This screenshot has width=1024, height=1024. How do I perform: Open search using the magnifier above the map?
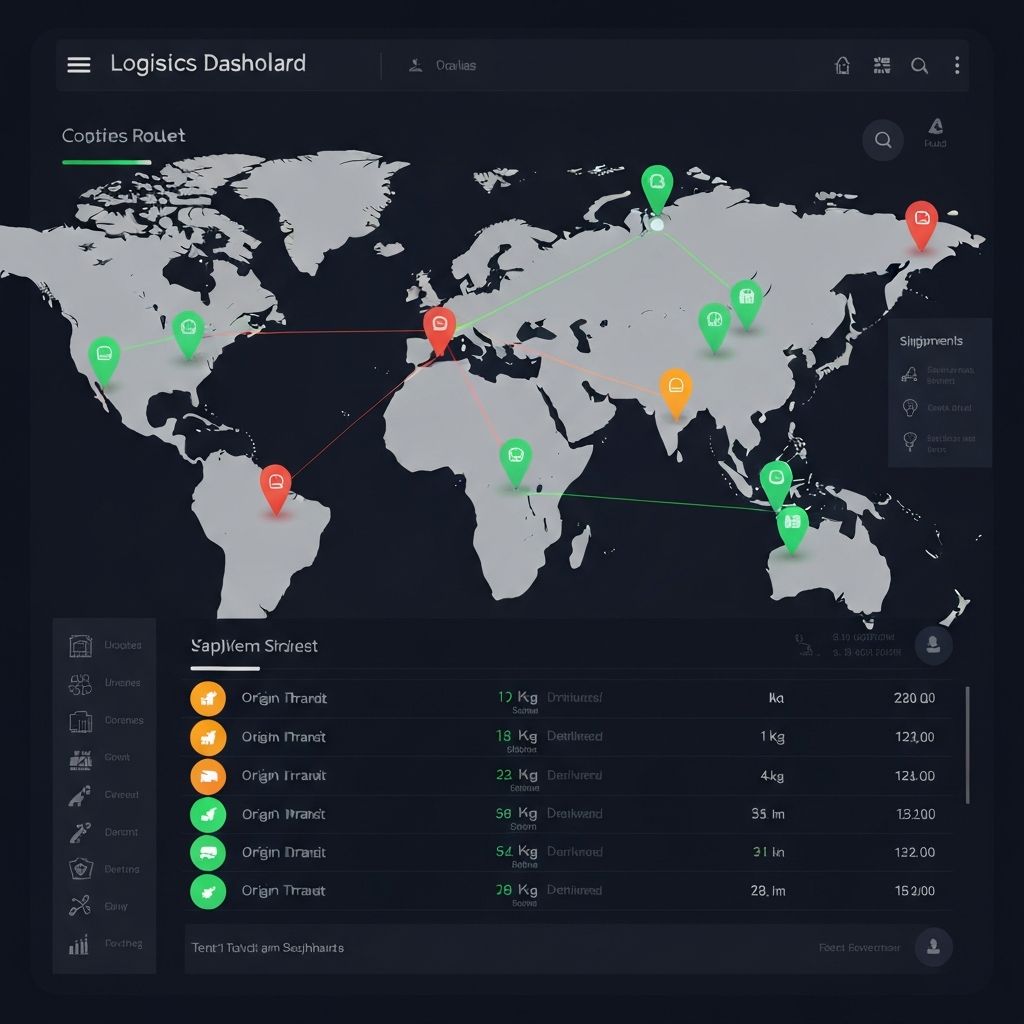[882, 140]
